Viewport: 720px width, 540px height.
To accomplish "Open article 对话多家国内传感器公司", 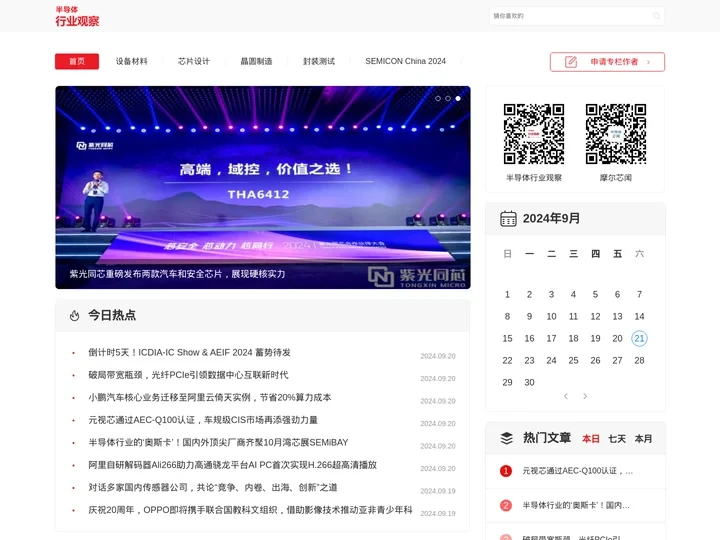I will 213,488.
